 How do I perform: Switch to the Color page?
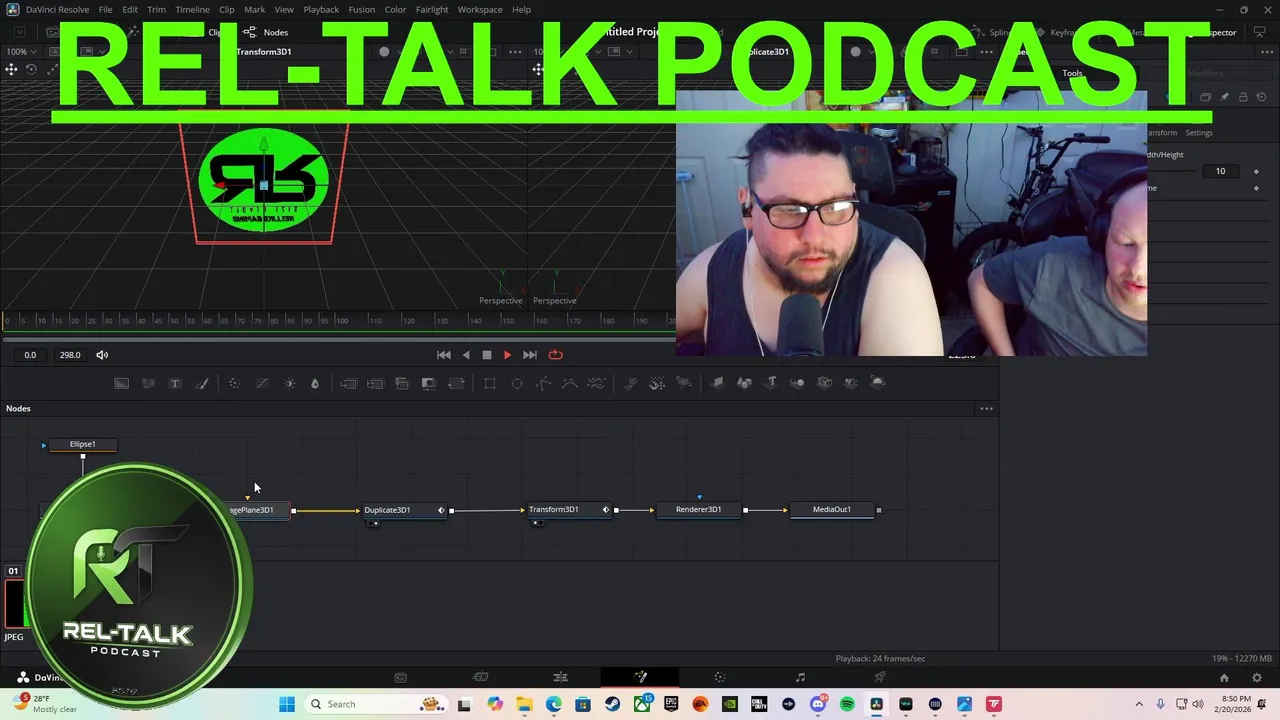click(720, 677)
